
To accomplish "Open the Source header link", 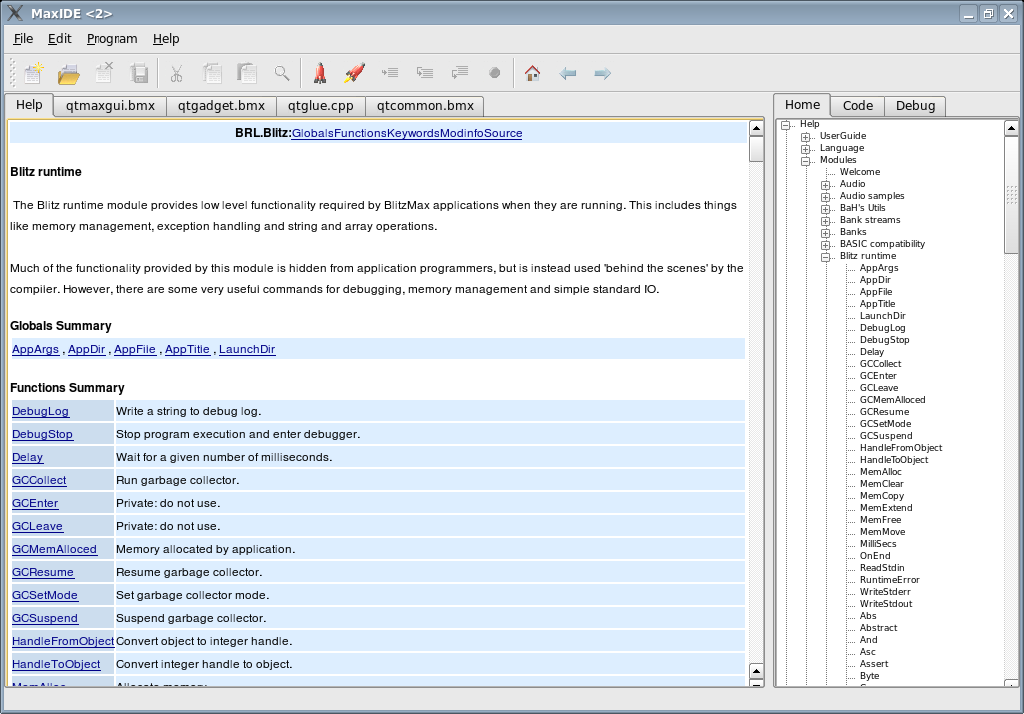I will point(503,133).
